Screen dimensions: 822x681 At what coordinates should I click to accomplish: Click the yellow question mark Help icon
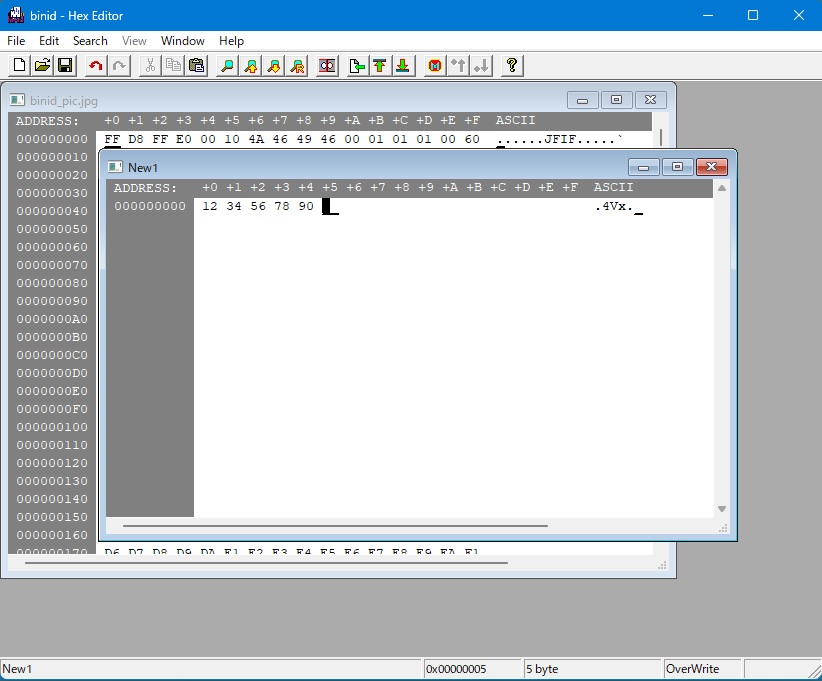512,66
